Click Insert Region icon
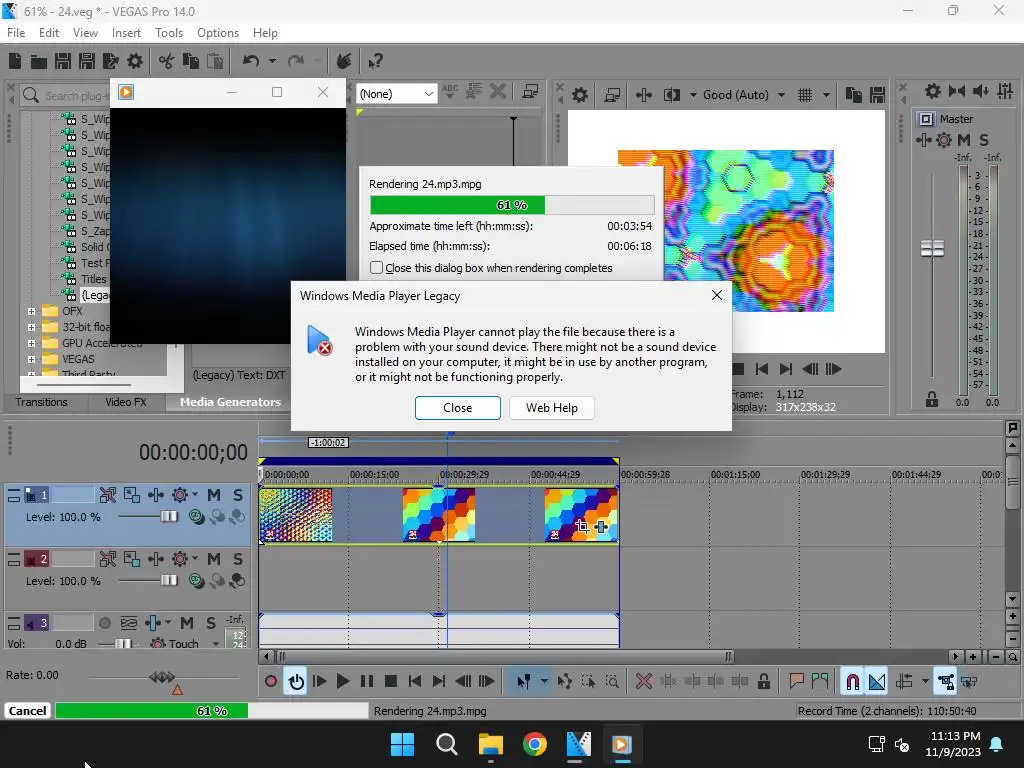This screenshot has width=1024, height=768. coord(820,682)
